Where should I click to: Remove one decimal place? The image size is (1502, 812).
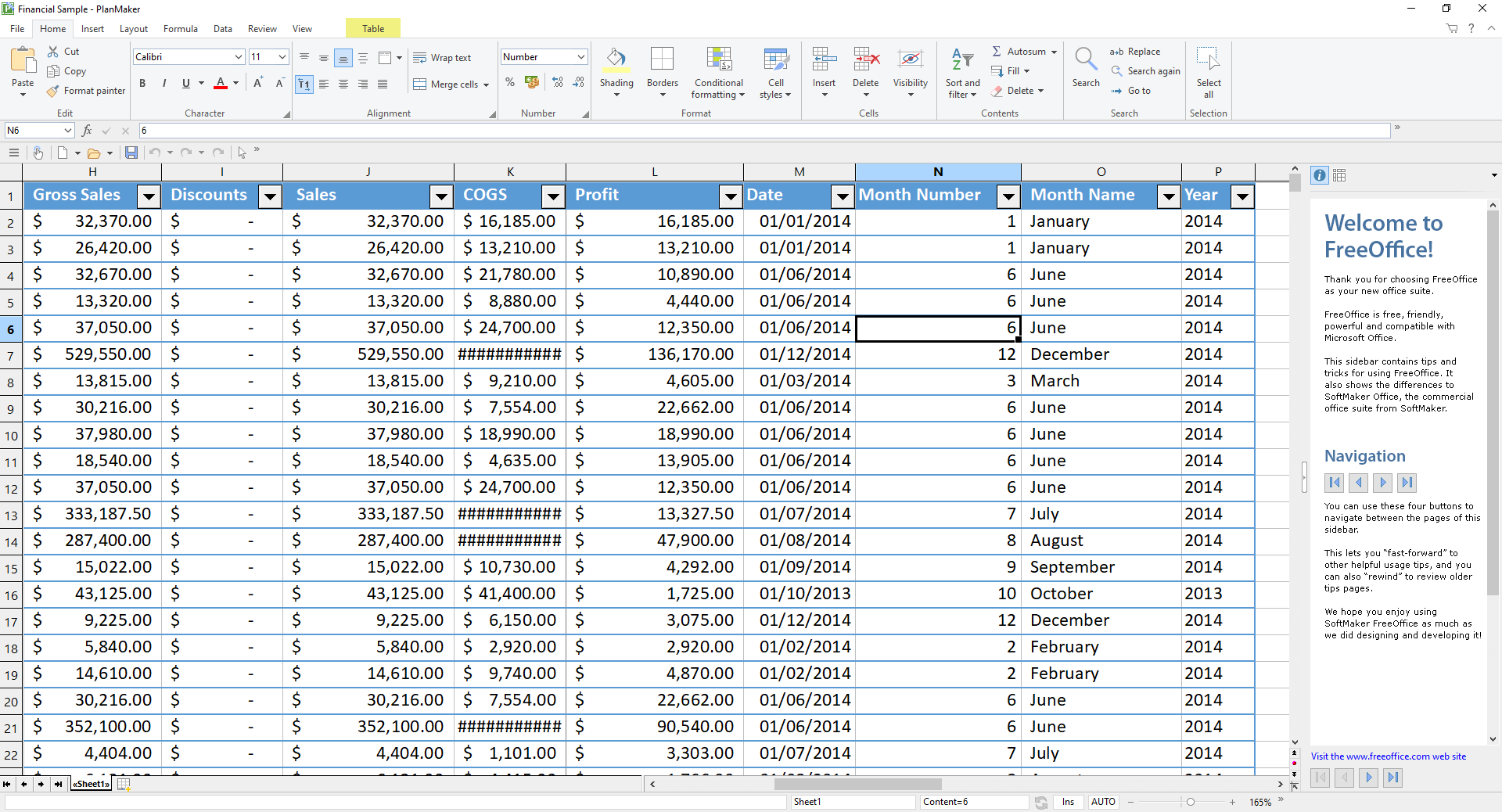pyautogui.click(x=579, y=82)
